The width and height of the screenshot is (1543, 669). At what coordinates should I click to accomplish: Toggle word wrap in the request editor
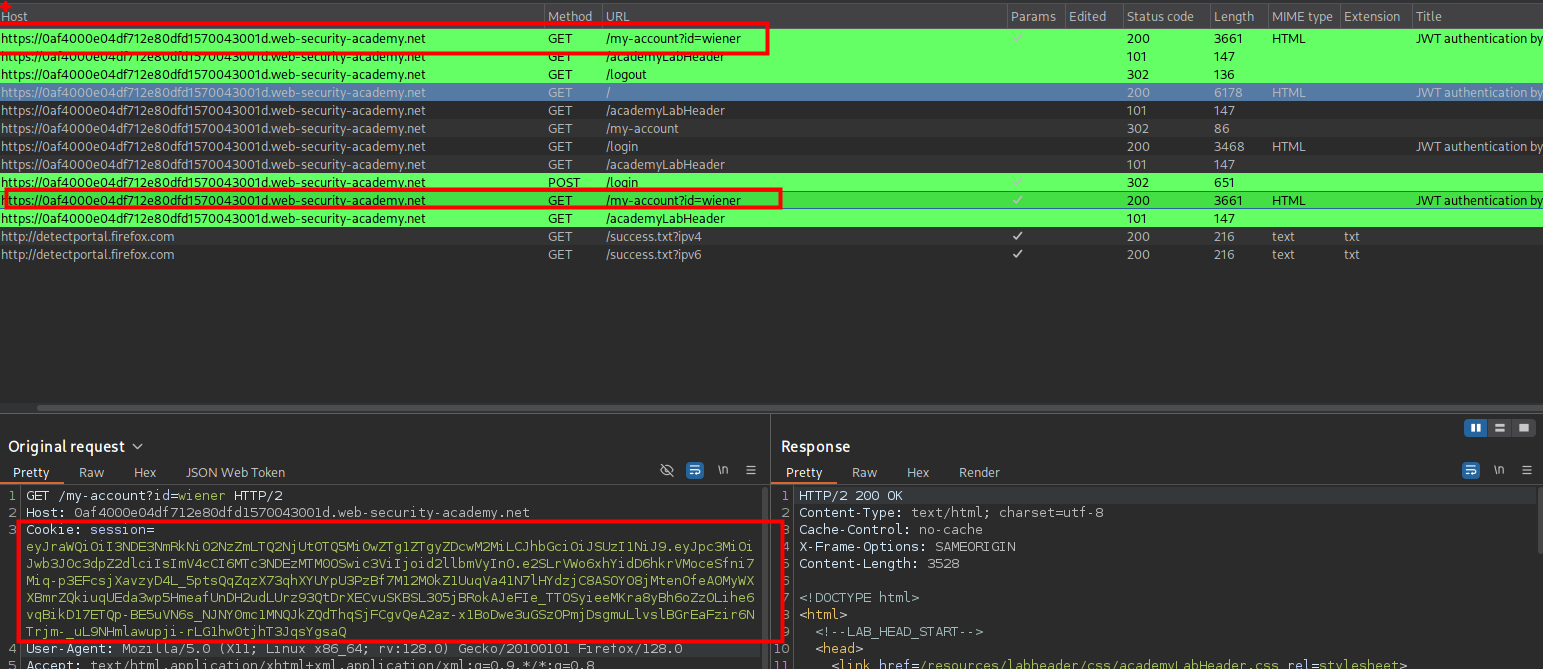[695, 470]
